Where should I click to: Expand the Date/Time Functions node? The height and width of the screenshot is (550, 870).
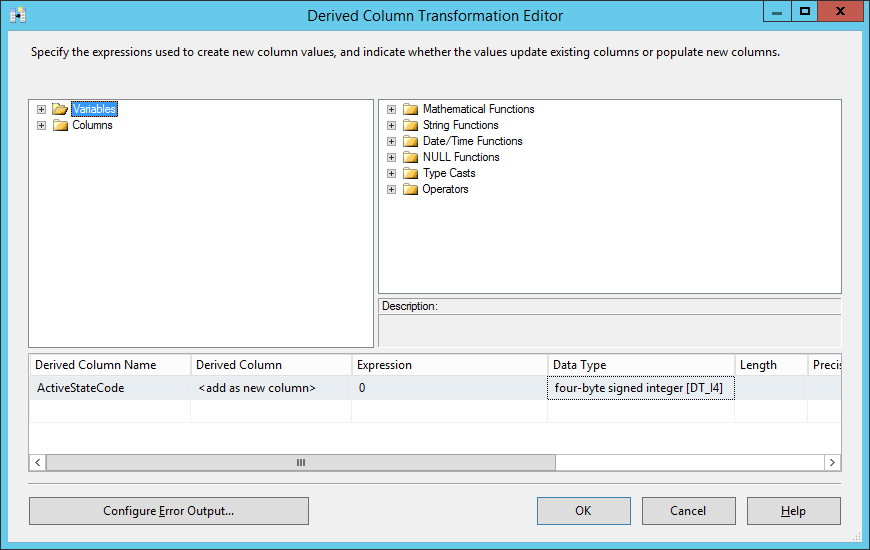(392, 142)
